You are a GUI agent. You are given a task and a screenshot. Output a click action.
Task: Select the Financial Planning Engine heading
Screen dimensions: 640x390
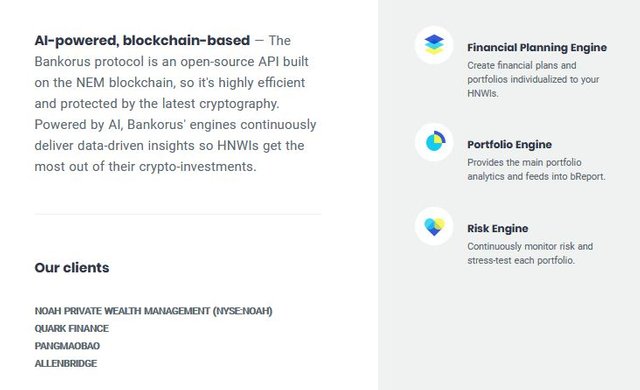click(537, 47)
